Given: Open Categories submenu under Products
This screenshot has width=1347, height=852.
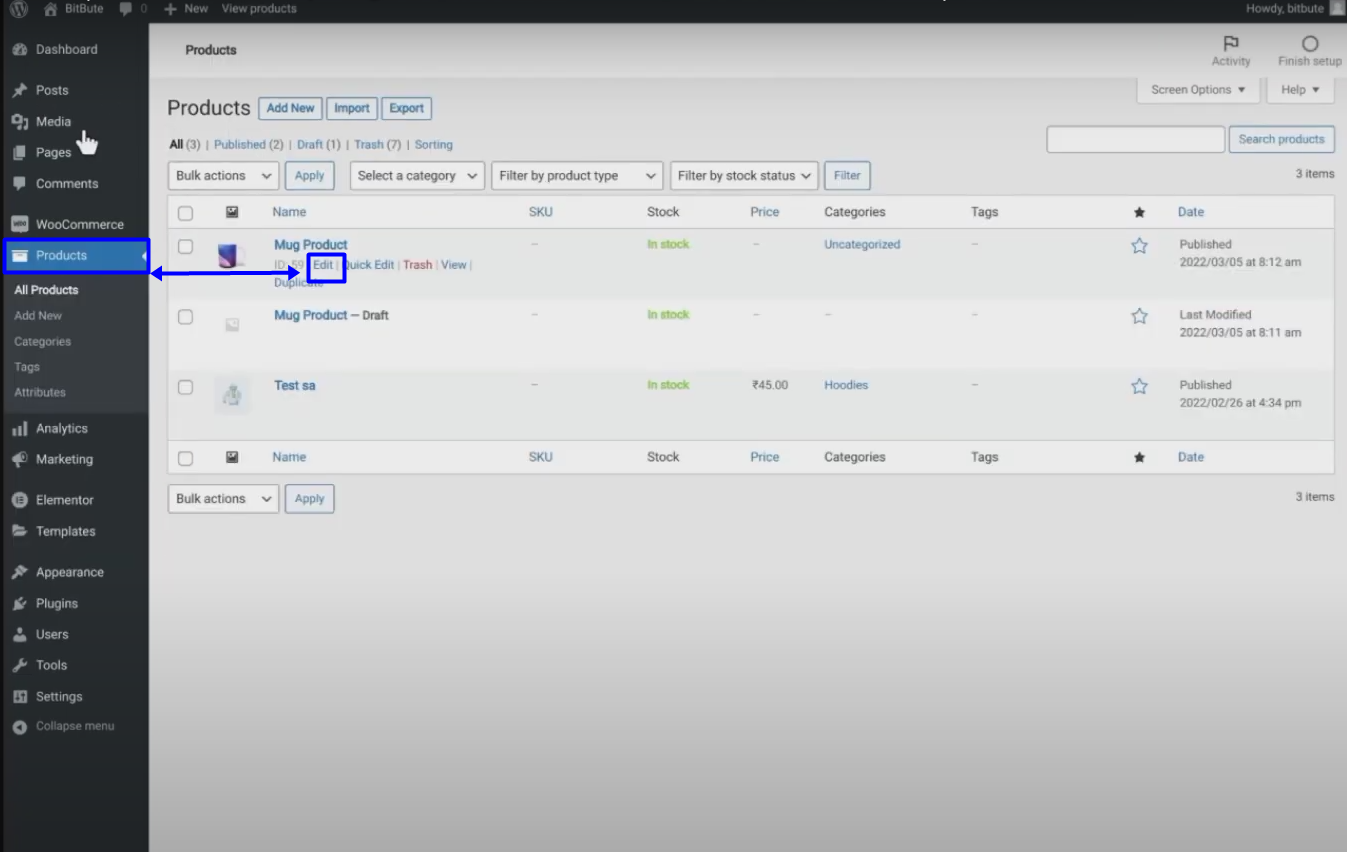Looking at the screenshot, I should pyautogui.click(x=42, y=341).
